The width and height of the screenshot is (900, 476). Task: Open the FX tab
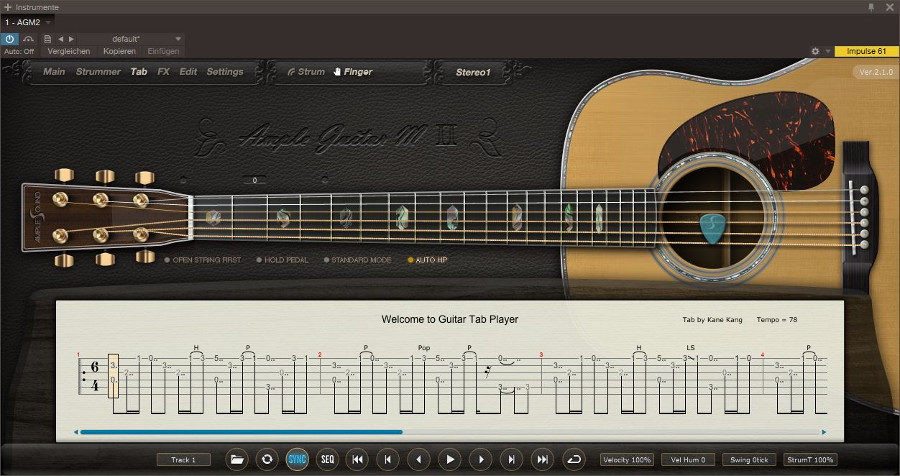164,72
